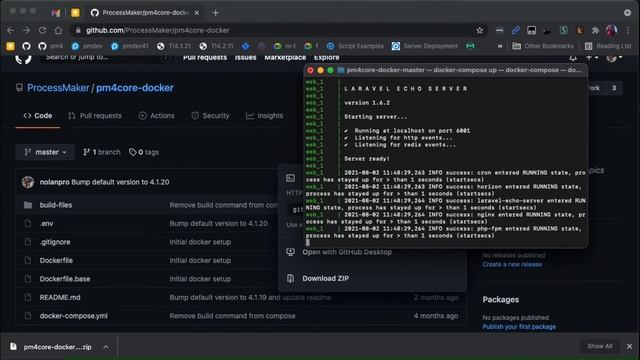This screenshot has height=360, width=640.
Task: Choose Download ZIP from the Code menu
Action: (325, 278)
